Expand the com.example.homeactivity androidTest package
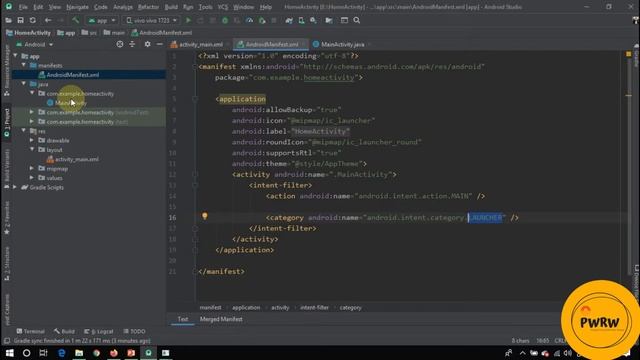The image size is (640, 360). coord(32,112)
